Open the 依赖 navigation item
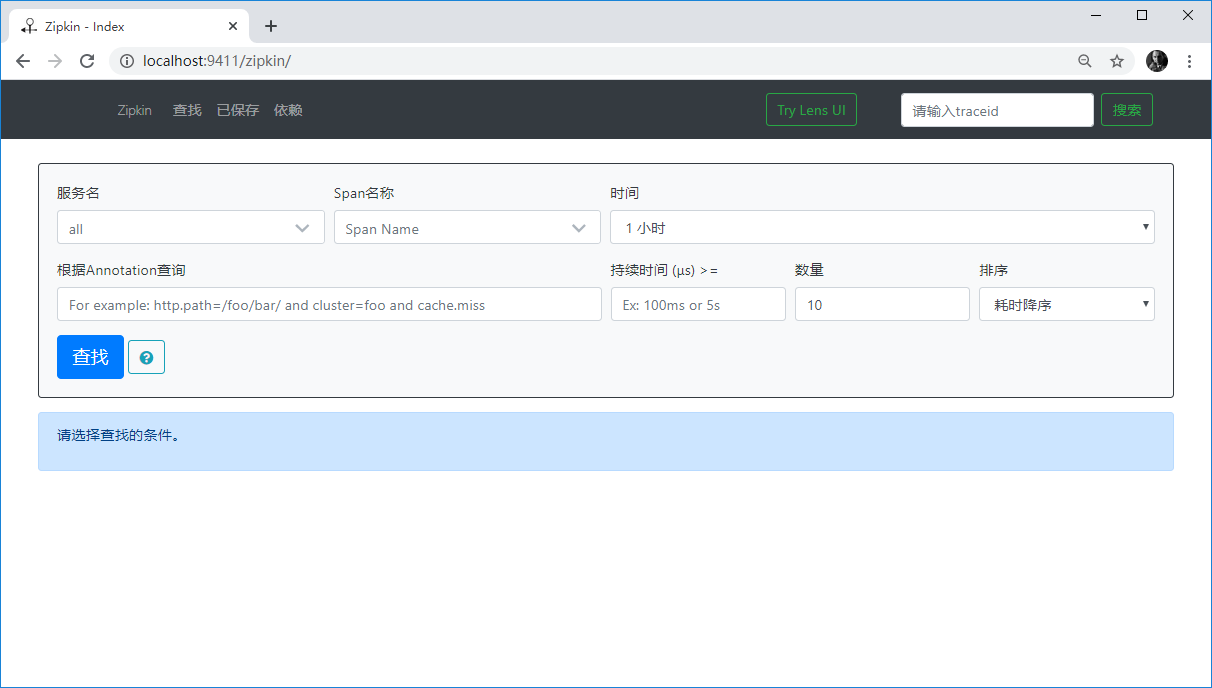Screen dimensions: 1212x688 coord(288,110)
